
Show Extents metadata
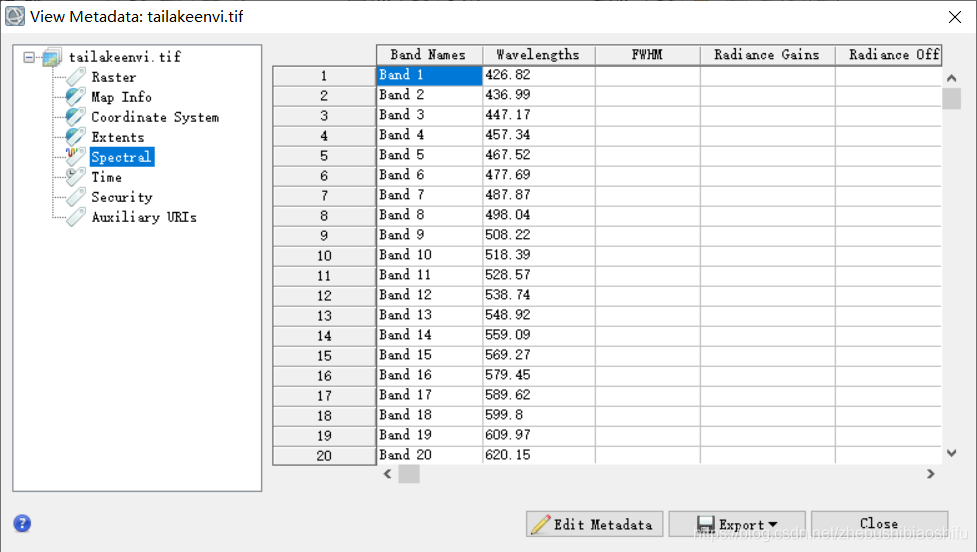(118, 137)
